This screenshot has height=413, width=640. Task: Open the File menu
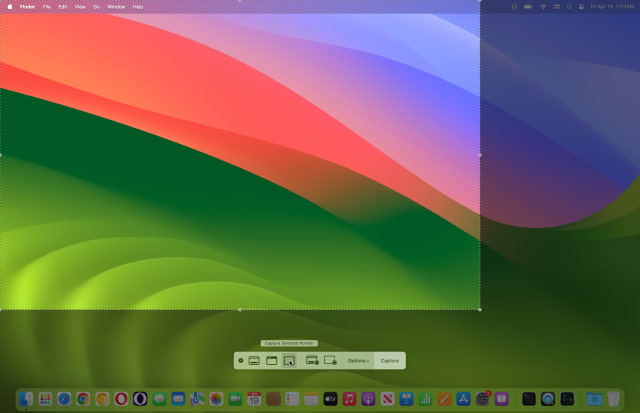(46, 6)
